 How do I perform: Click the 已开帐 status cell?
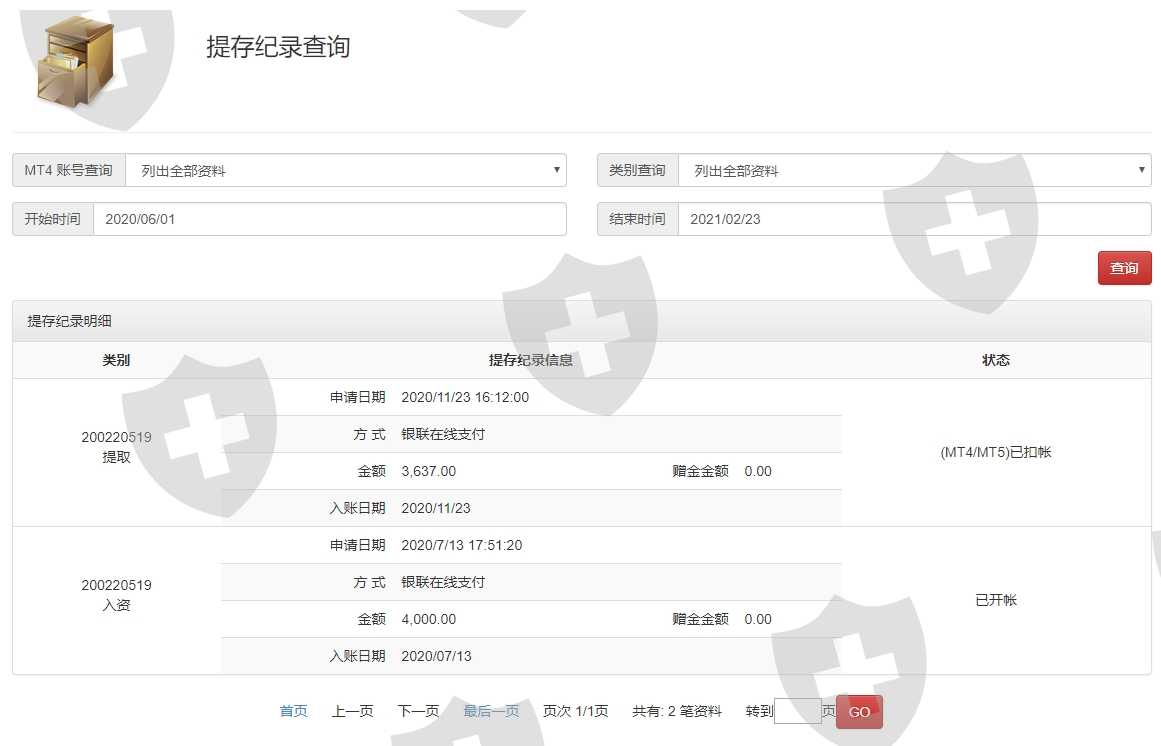click(995, 600)
